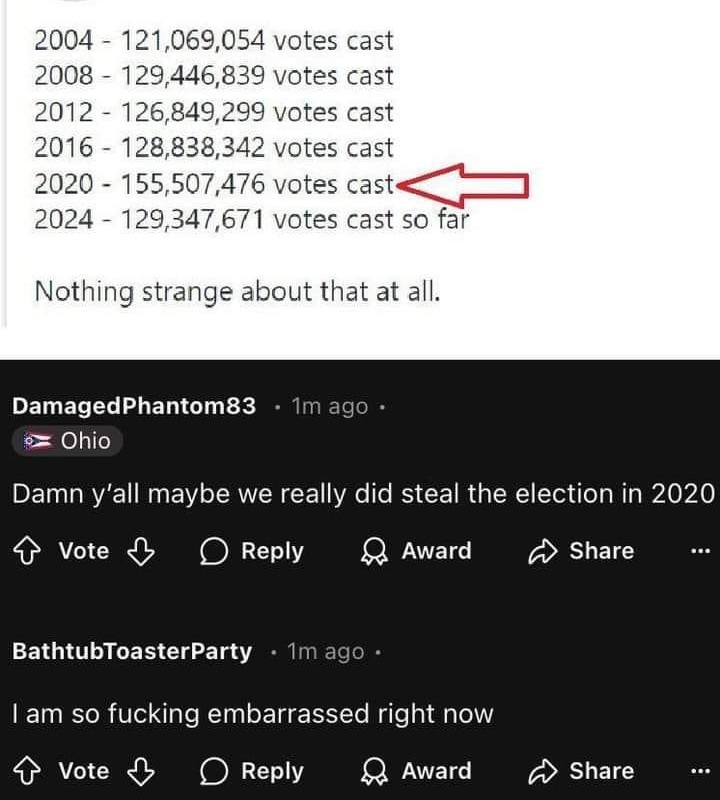
Task: Downvote BathtubToasterParty's comment
Action: (x=144, y=771)
